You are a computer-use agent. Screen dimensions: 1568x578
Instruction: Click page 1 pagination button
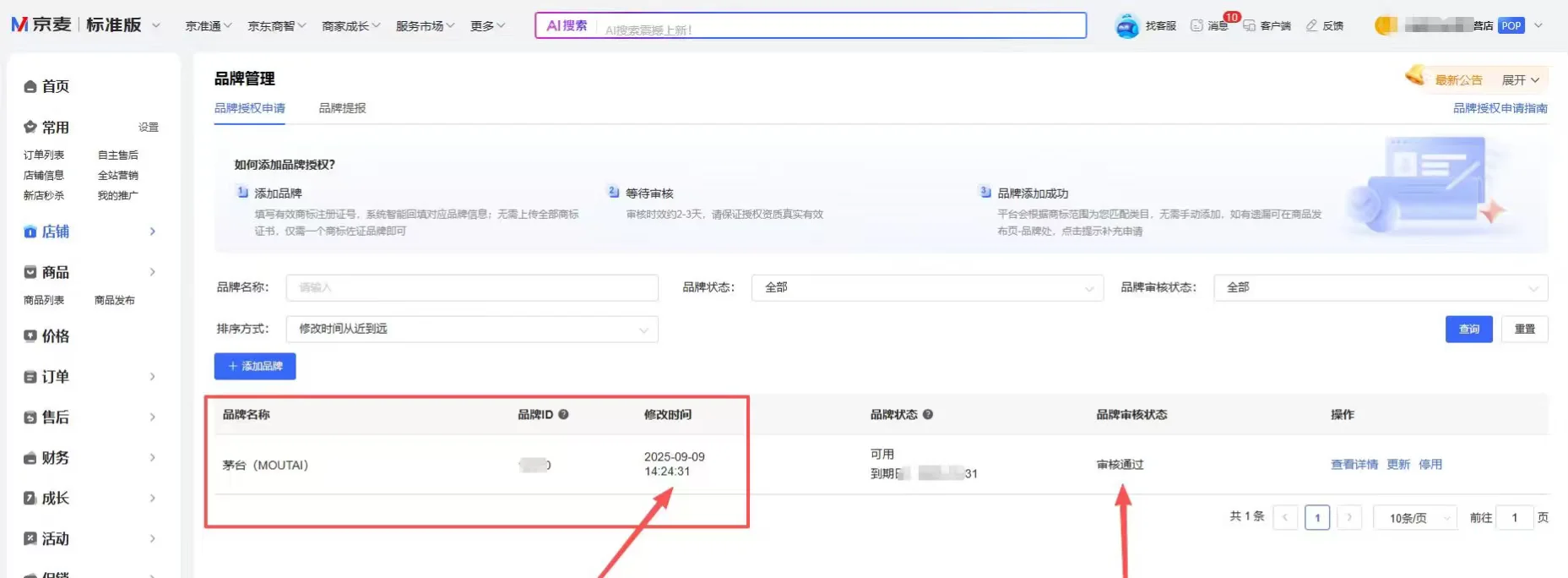coord(1317,518)
